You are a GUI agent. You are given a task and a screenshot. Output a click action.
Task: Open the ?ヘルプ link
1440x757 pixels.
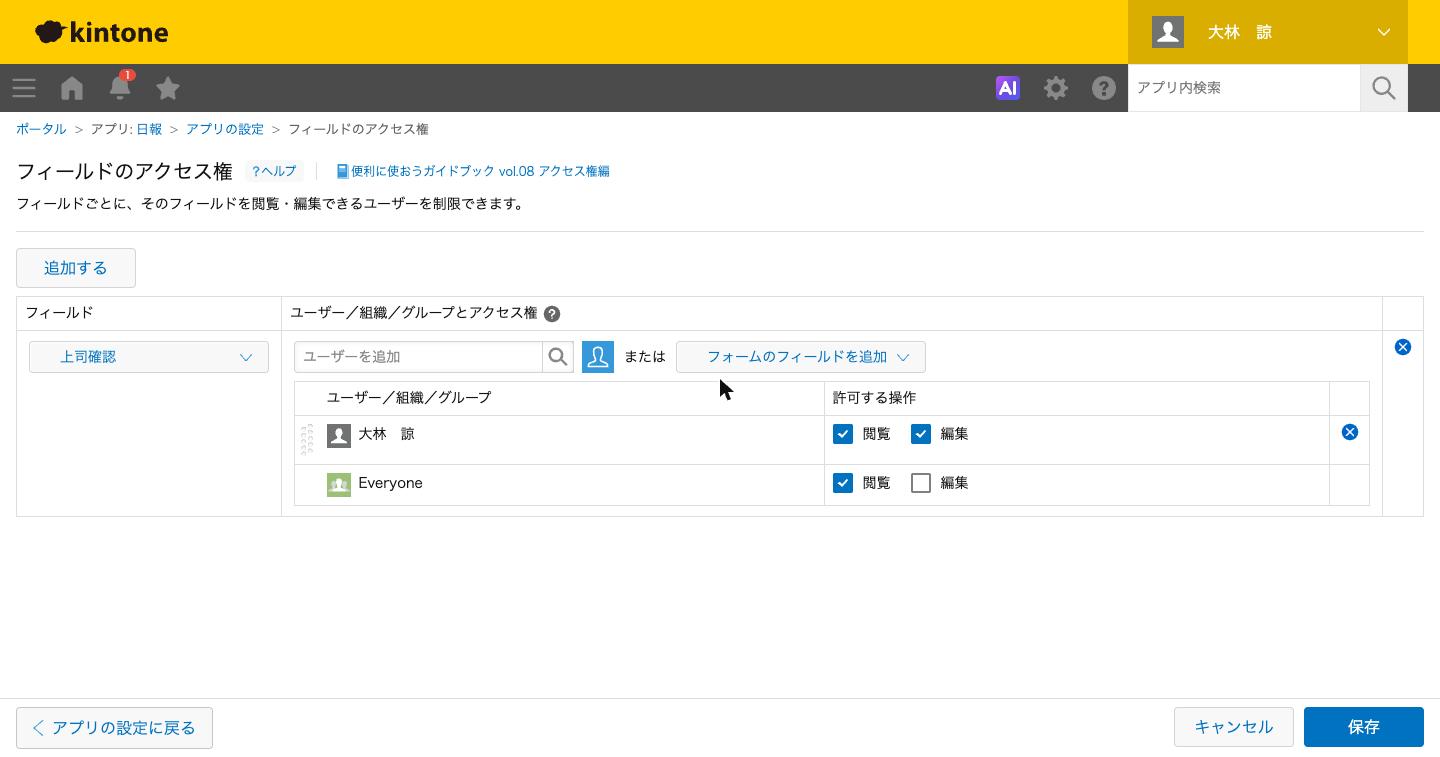[274, 171]
